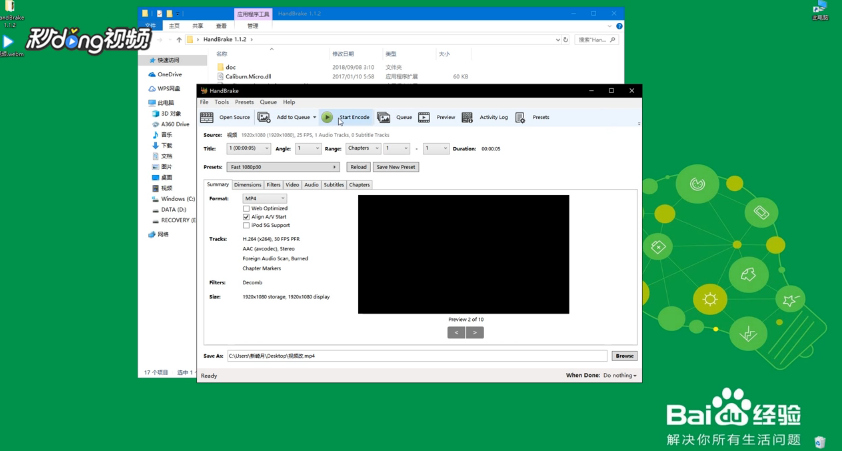Sort by the 修改日期 column header
The width and height of the screenshot is (842, 451).
point(343,54)
